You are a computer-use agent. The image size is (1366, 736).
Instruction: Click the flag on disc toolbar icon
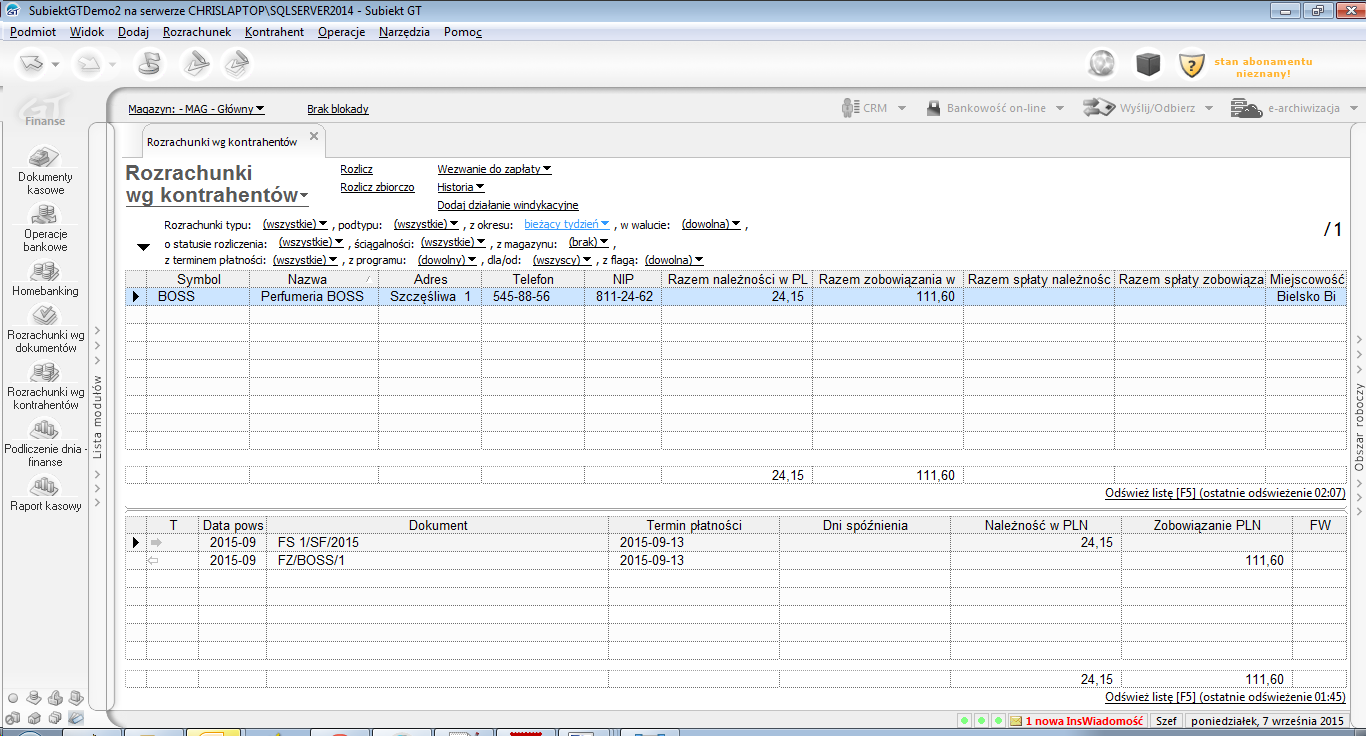pyautogui.click(x=149, y=64)
